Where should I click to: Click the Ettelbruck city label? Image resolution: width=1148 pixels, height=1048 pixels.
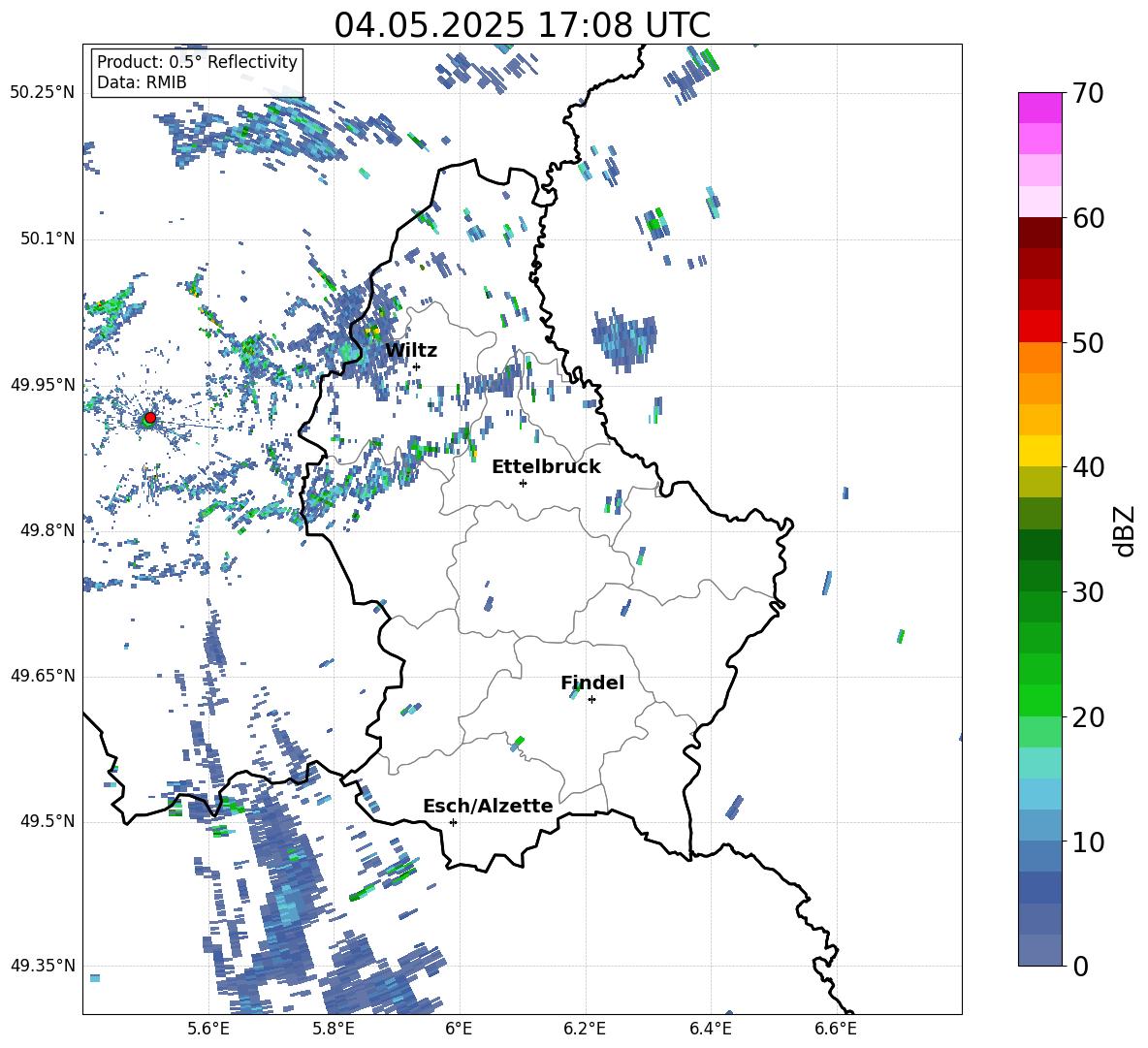546,467
